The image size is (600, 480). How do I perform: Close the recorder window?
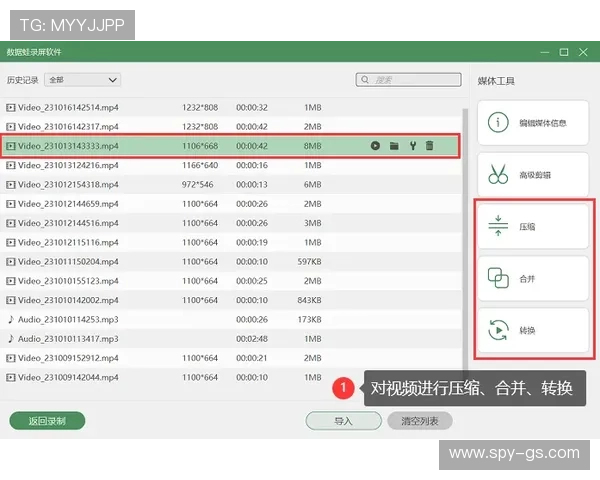click(583, 52)
